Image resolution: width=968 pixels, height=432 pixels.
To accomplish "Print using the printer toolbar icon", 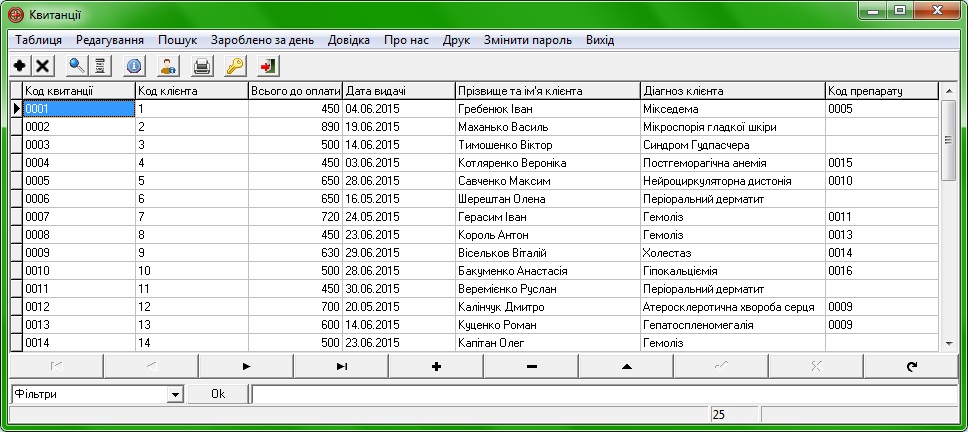I will click(x=202, y=65).
